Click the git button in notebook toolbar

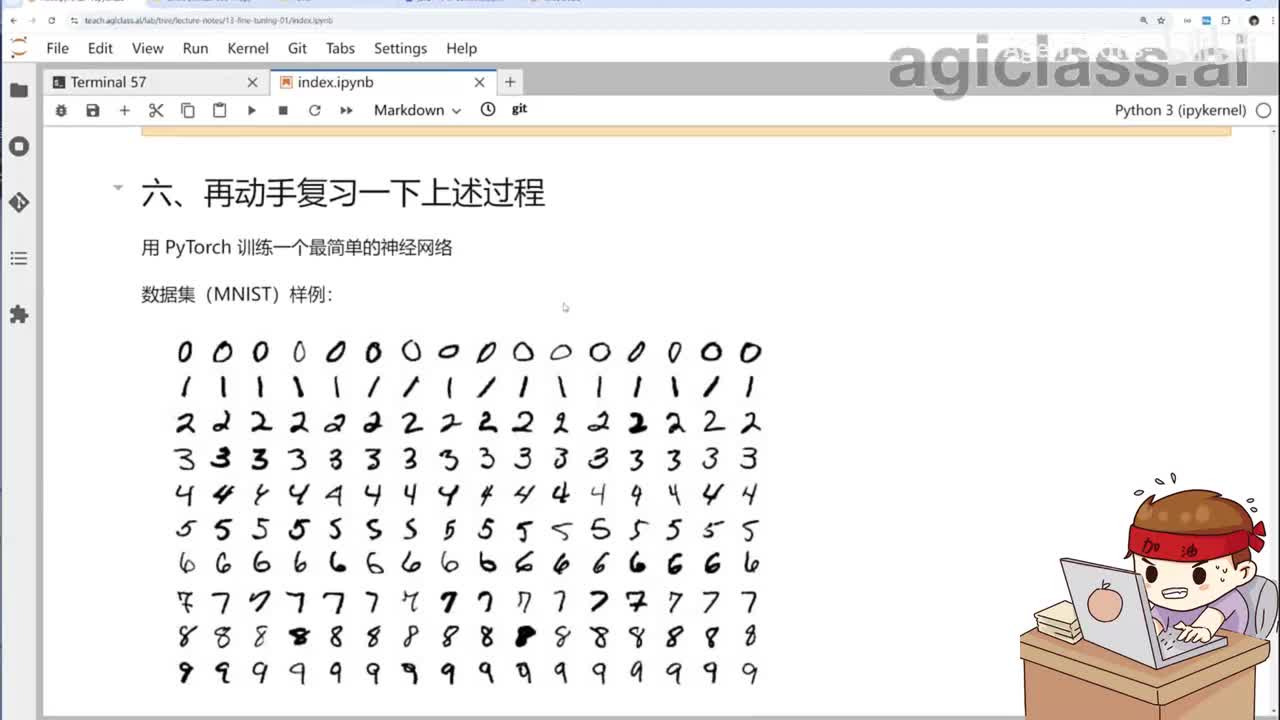point(519,109)
